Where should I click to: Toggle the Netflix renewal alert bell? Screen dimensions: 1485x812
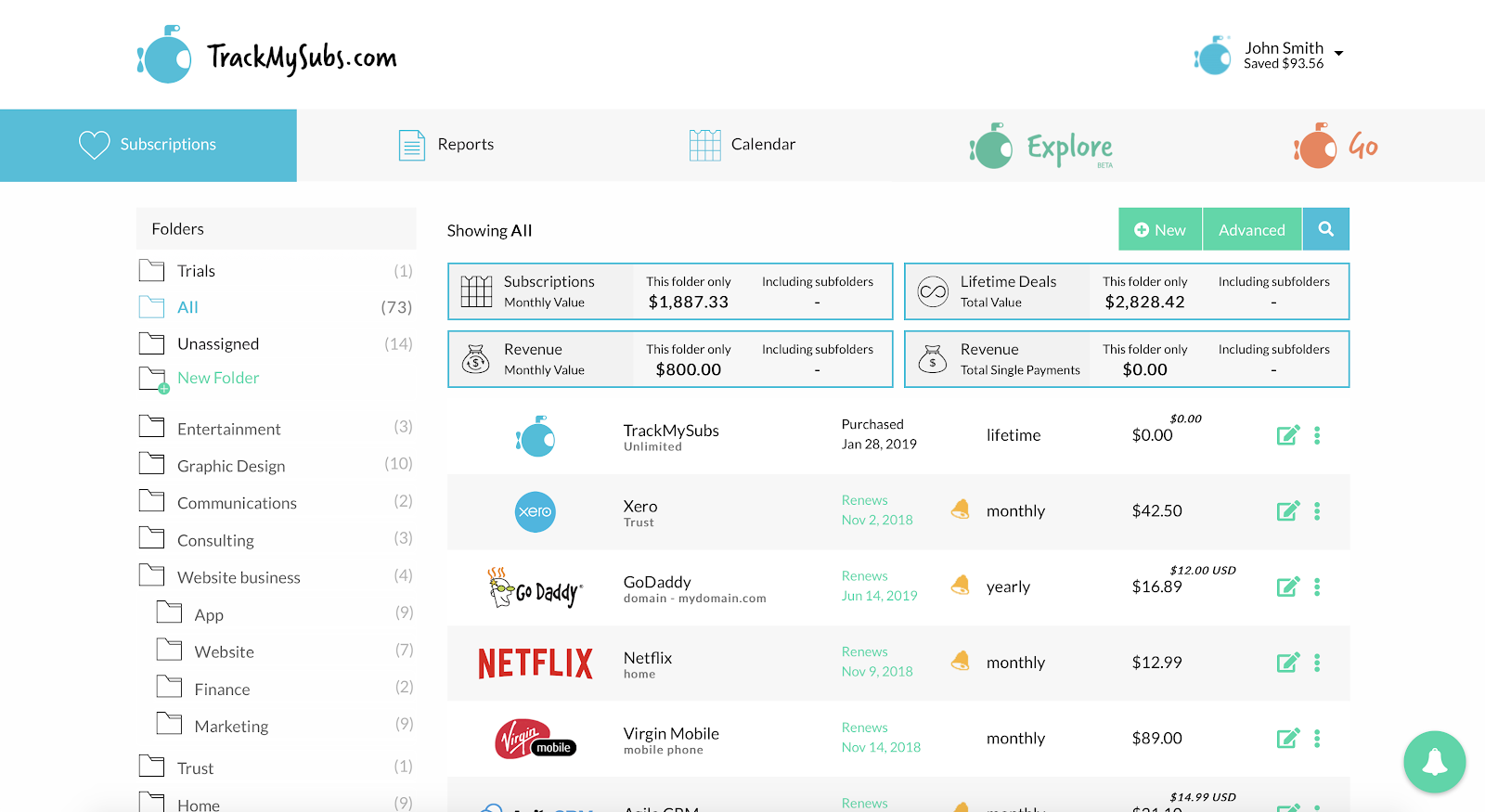tap(961, 661)
